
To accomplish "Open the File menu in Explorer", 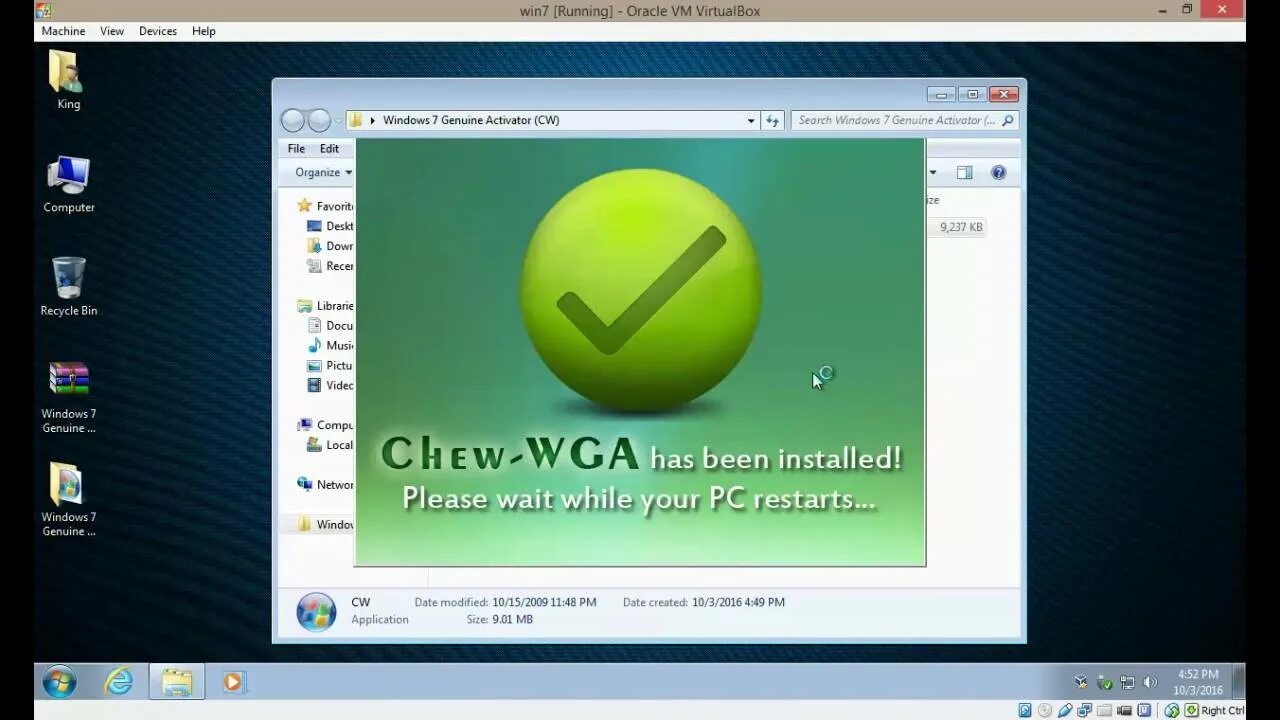I will [296, 148].
